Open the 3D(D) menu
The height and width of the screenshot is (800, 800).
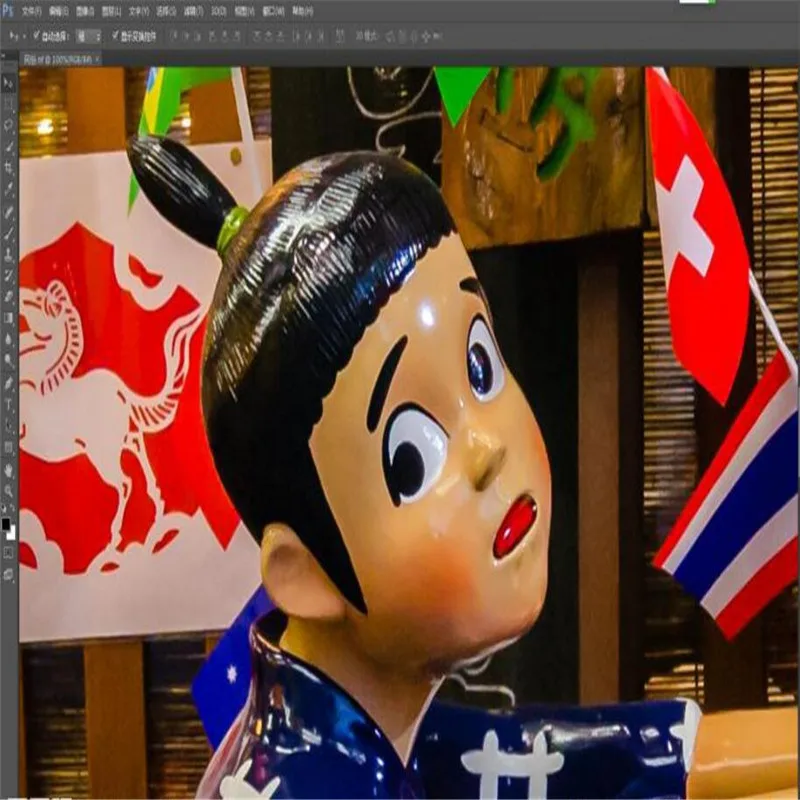point(218,11)
